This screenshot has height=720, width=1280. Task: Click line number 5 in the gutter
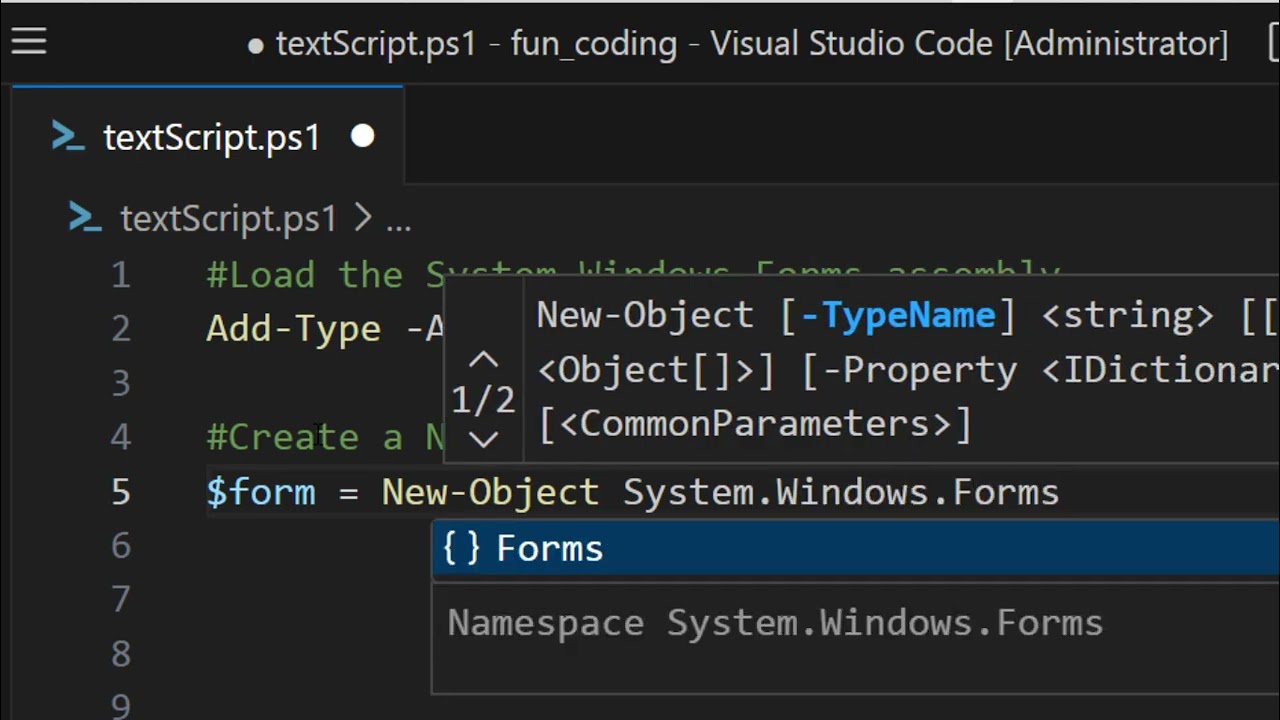tap(121, 492)
